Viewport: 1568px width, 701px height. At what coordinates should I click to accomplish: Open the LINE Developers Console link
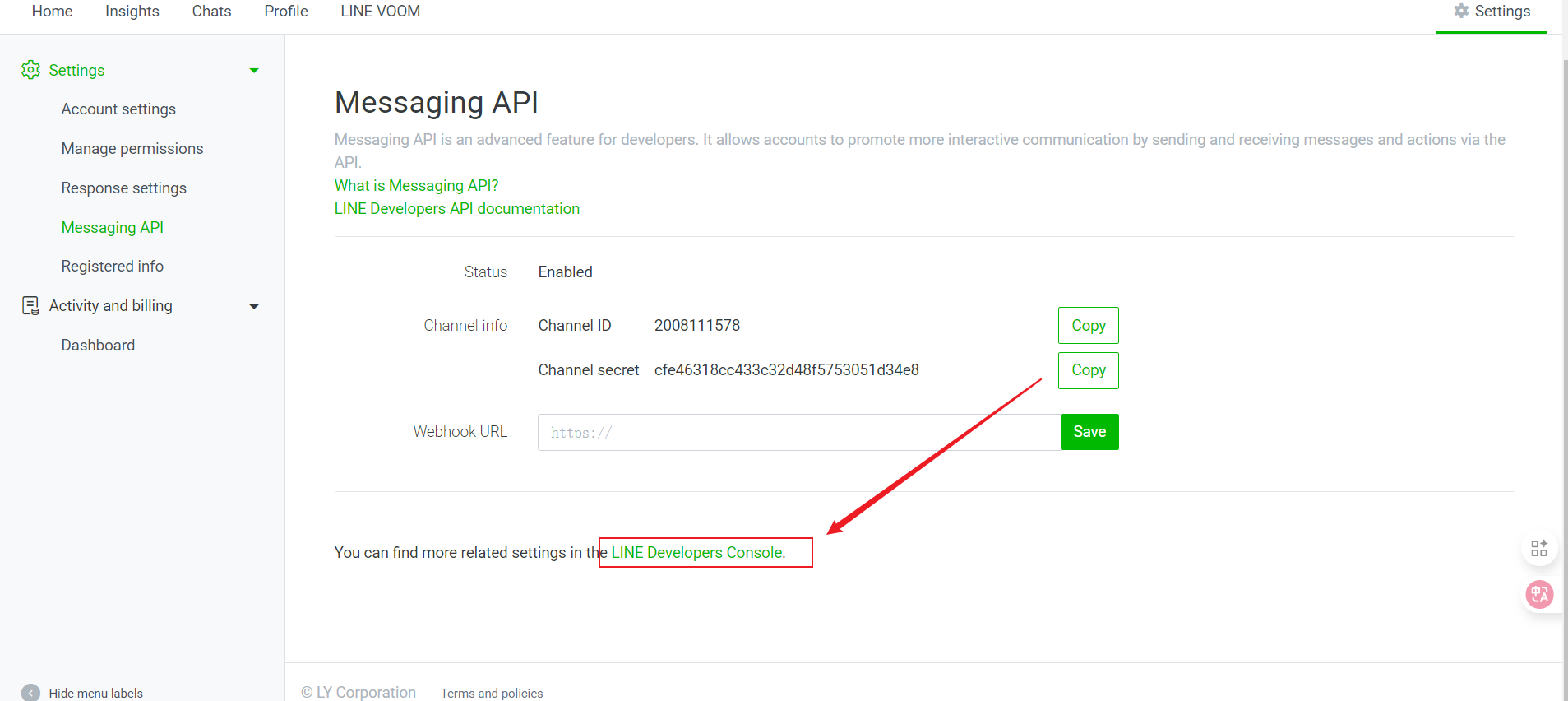coord(697,553)
